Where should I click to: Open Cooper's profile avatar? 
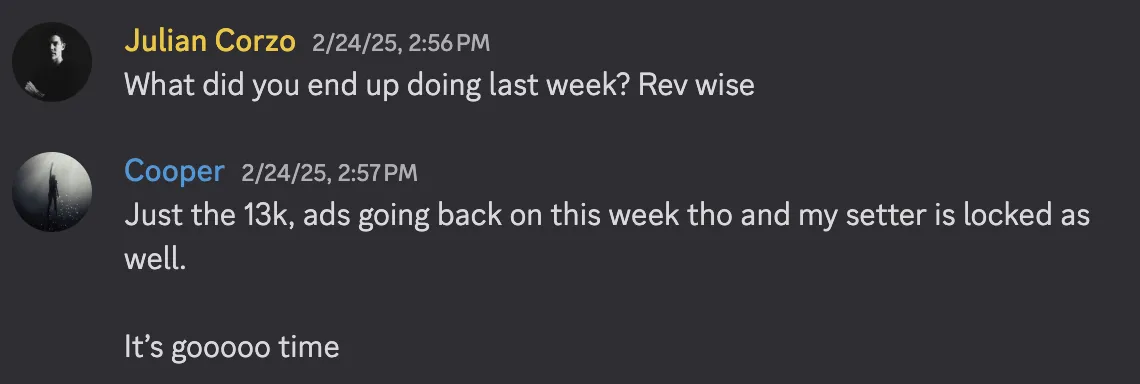[x=52, y=192]
